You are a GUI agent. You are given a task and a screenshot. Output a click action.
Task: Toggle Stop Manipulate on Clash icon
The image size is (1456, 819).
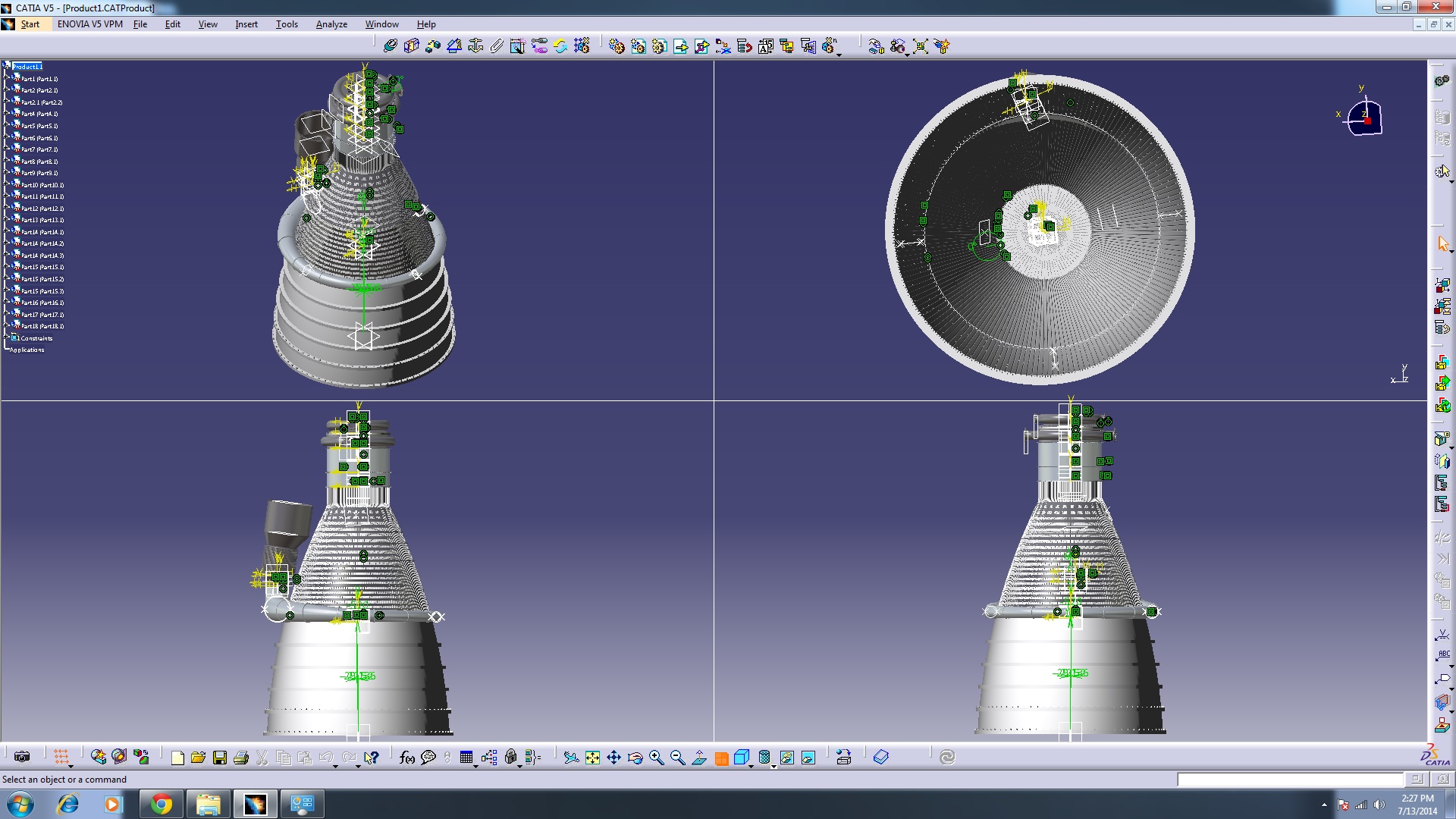[942, 46]
